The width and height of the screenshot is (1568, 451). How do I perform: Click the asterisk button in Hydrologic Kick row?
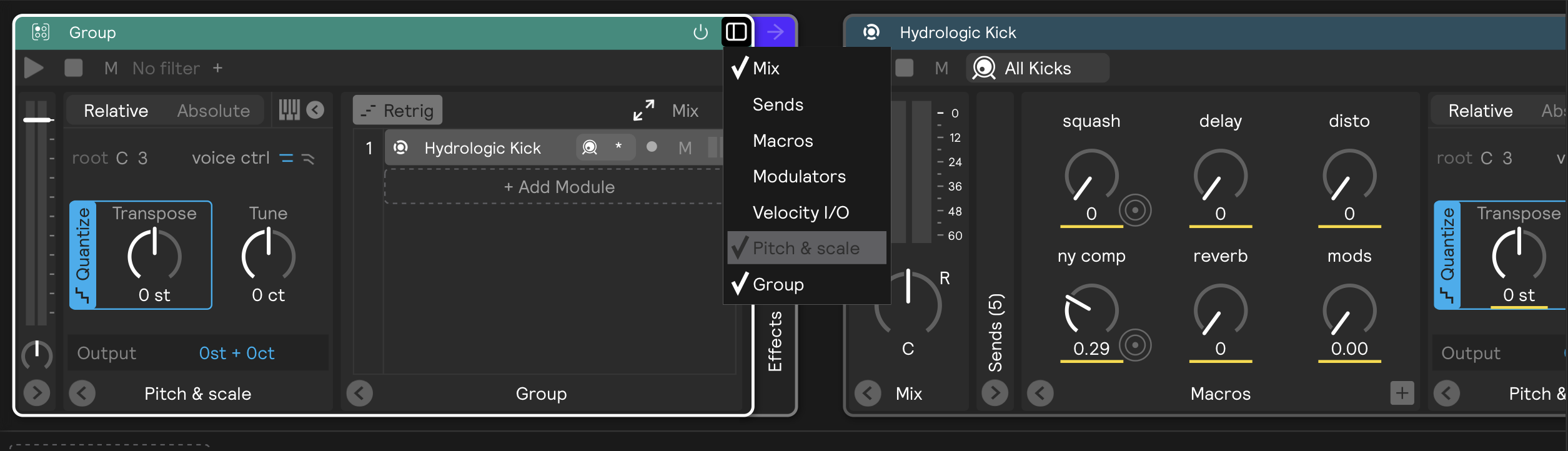tap(618, 147)
